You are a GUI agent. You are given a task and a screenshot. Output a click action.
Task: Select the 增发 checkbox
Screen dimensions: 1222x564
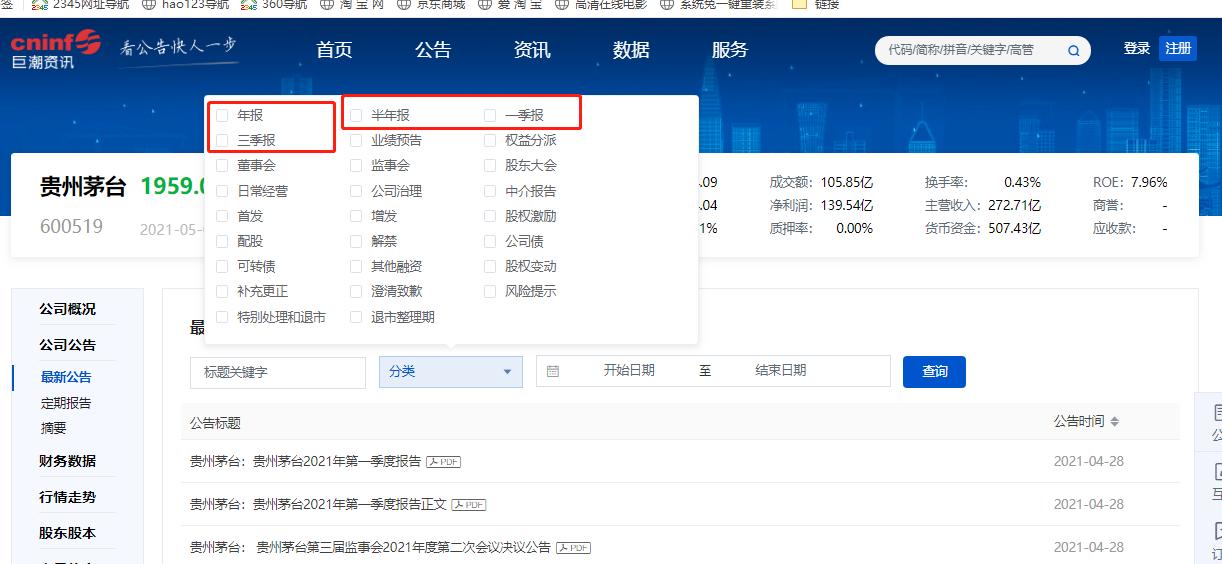click(x=356, y=216)
